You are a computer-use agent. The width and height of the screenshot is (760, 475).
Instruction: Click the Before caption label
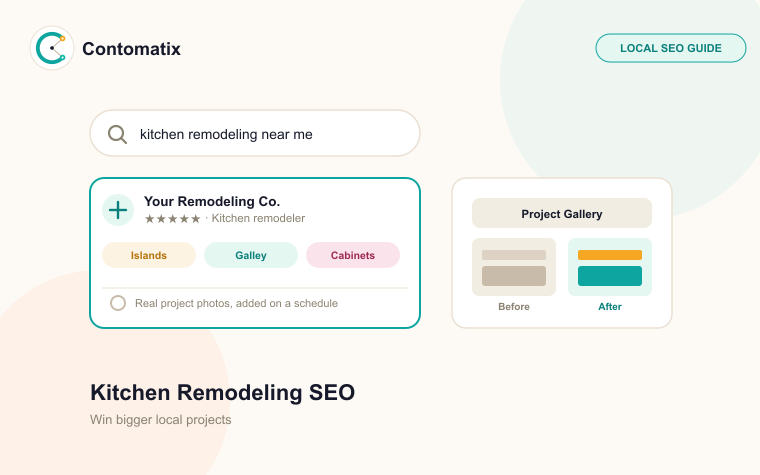514,306
